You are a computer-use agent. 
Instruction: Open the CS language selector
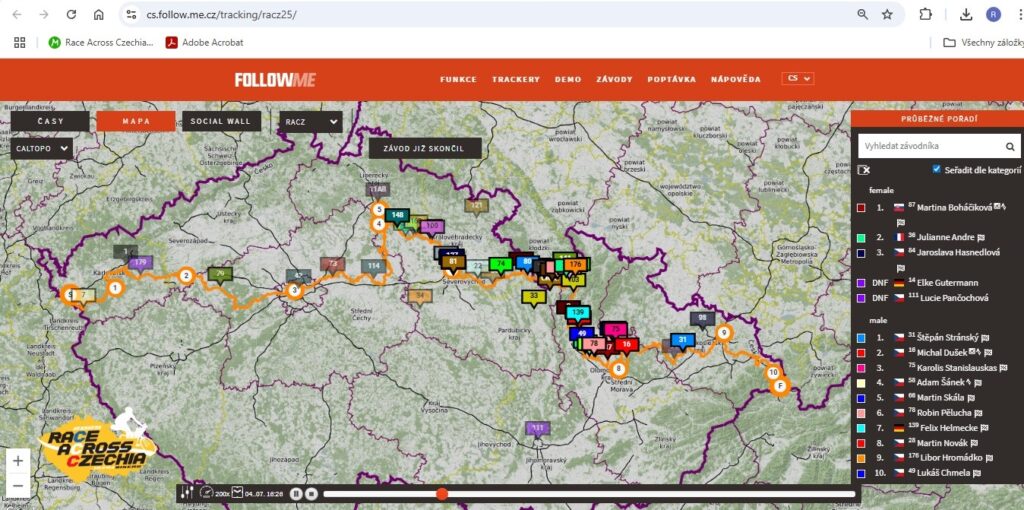click(x=798, y=79)
